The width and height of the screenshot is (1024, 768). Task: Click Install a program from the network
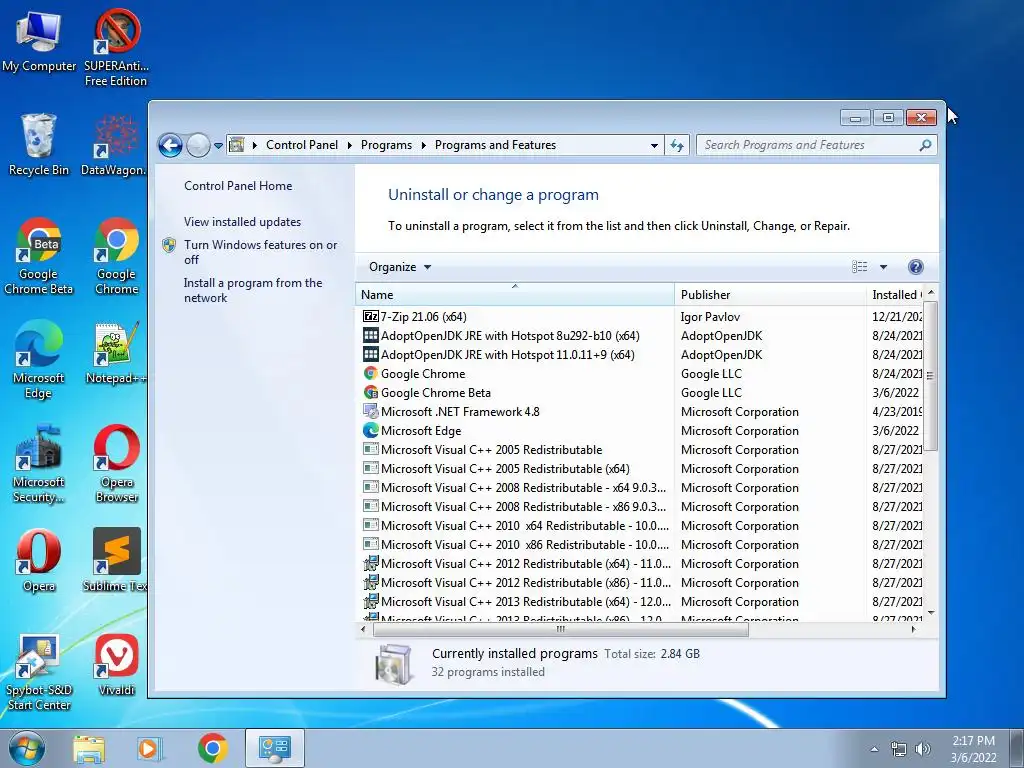pos(253,290)
